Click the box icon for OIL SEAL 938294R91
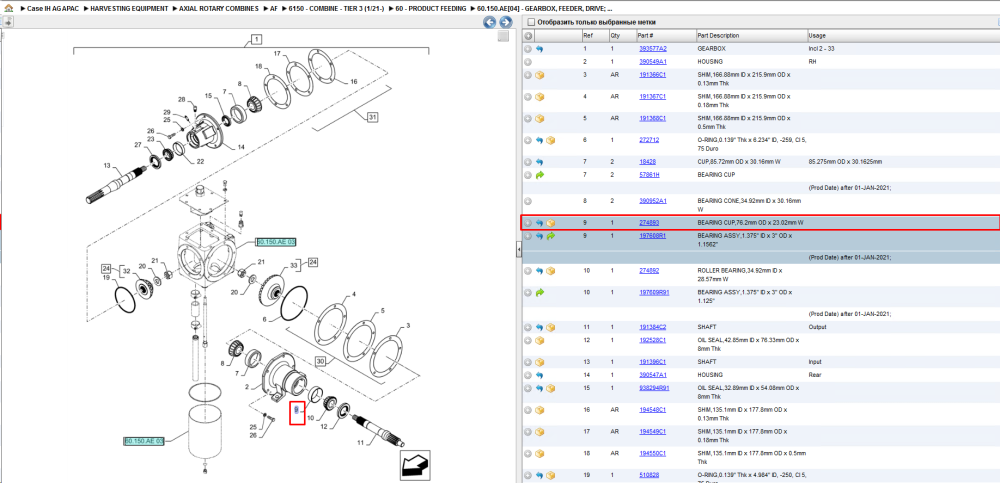Viewport: 1000px width, 483px height. pyautogui.click(x=551, y=388)
